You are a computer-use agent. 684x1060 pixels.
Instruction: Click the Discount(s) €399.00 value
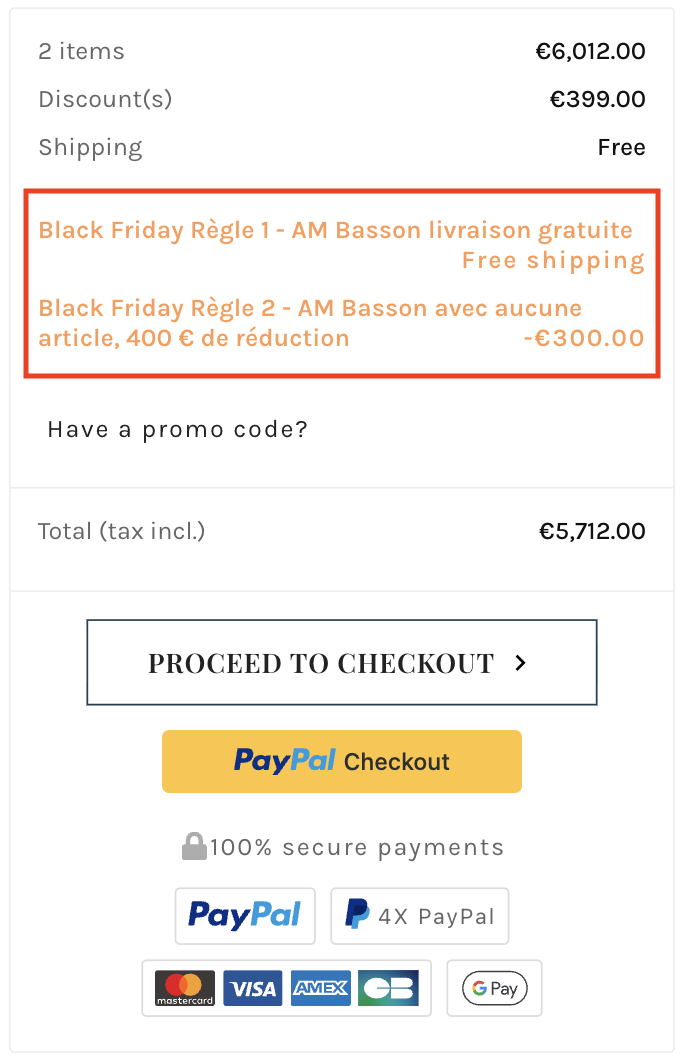point(597,99)
